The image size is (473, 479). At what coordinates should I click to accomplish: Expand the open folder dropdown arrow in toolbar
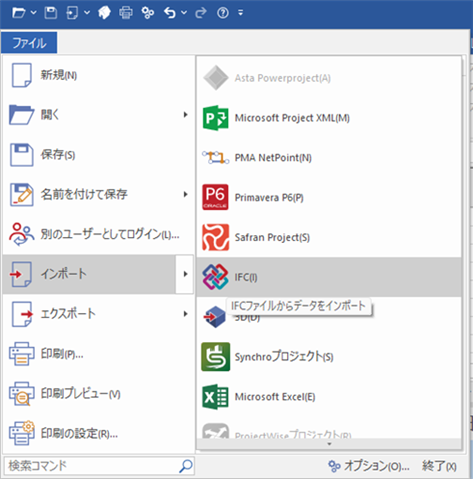point(34,13)
